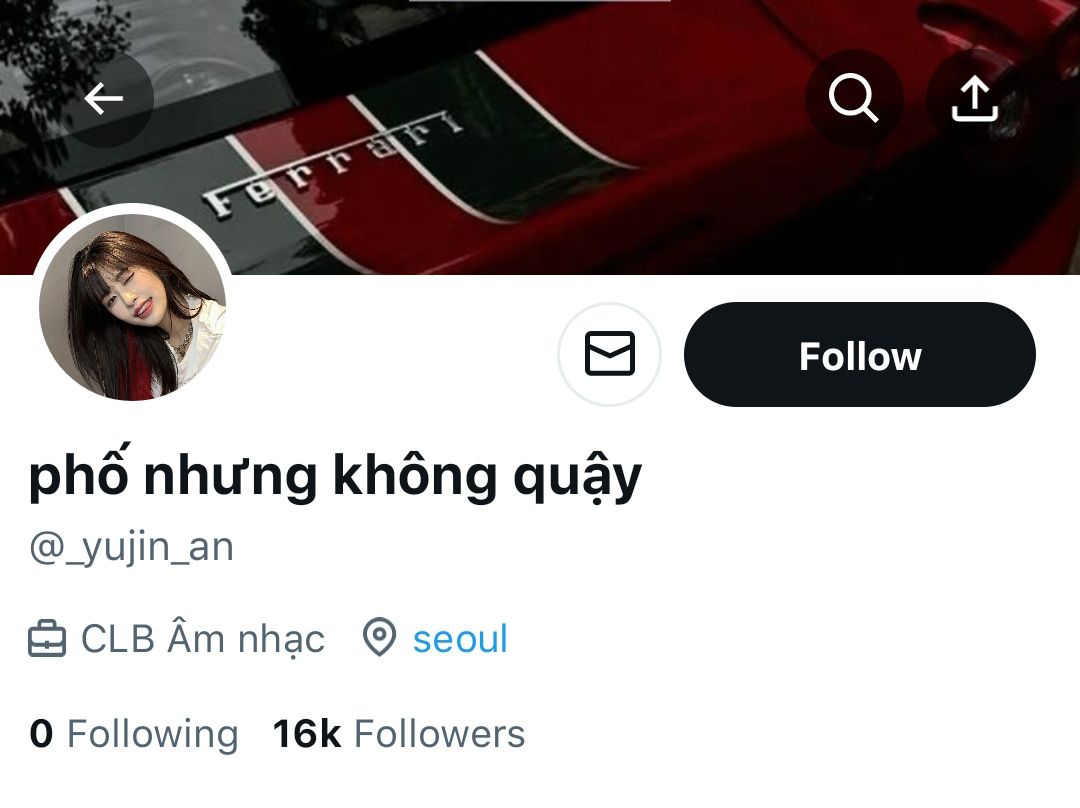Click the 16k follower count
Viewport: 1080px width, 808px height.
[307, 734]
